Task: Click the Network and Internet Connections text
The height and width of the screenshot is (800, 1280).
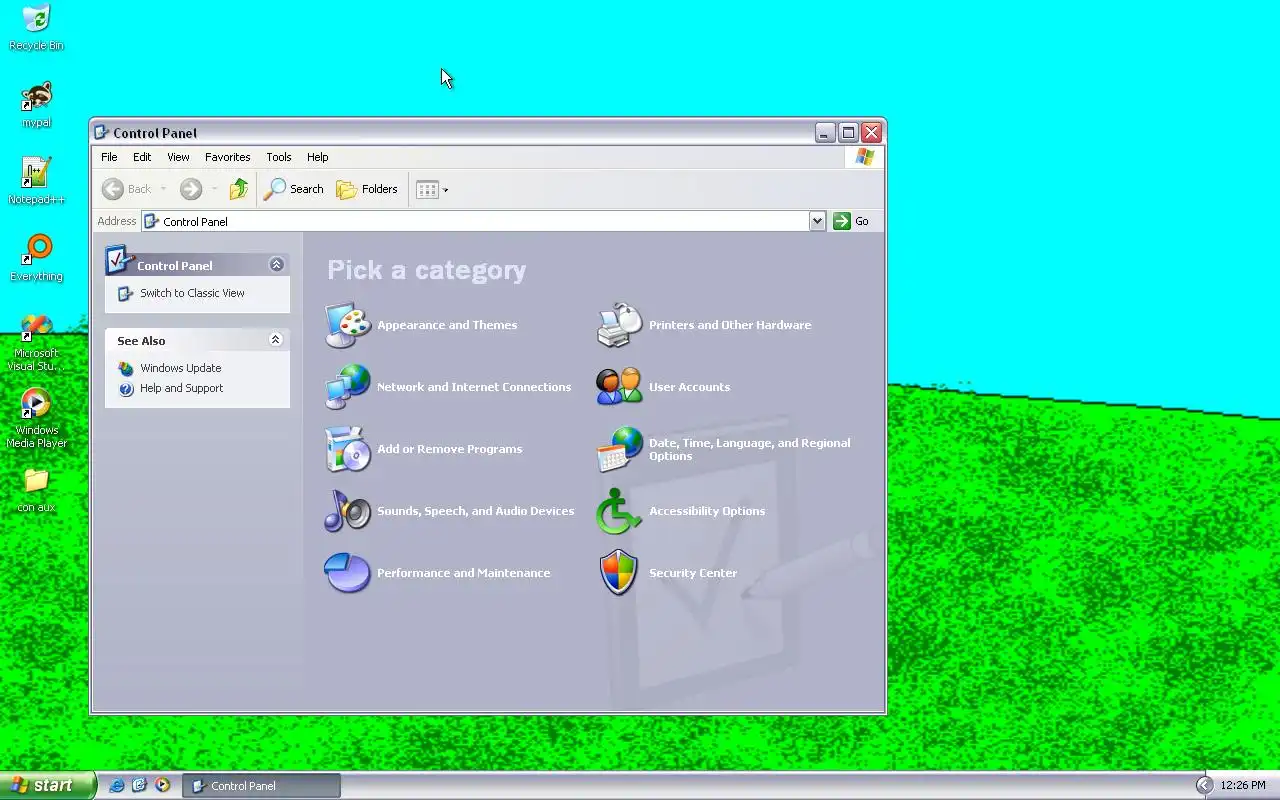Action: point(474,387)
